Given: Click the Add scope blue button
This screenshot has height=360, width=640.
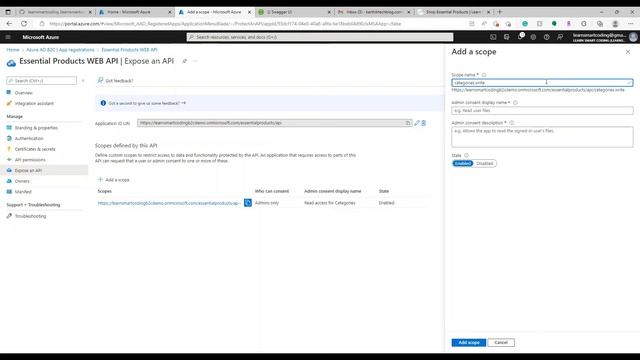Looking at the screenshot, I should (x=469, y=342).
